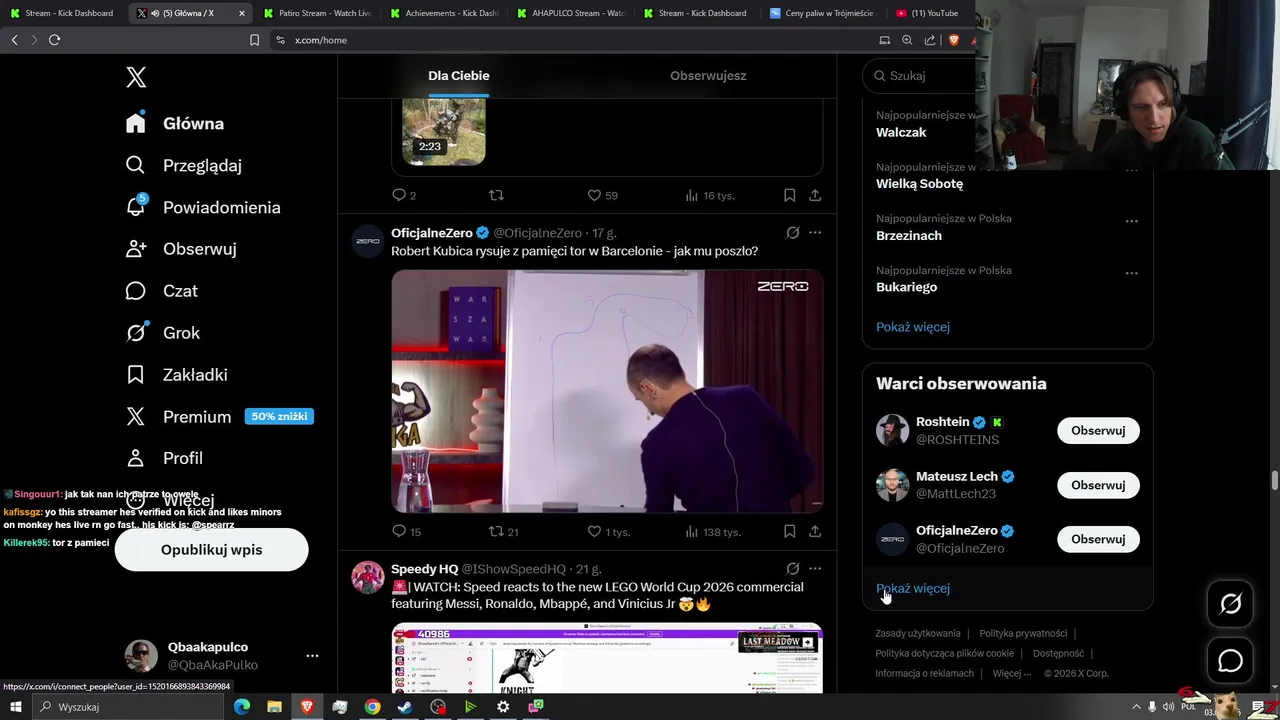Open floating Grok button
This screenshot has width=1280, height=720.
tap(1230, 603)
